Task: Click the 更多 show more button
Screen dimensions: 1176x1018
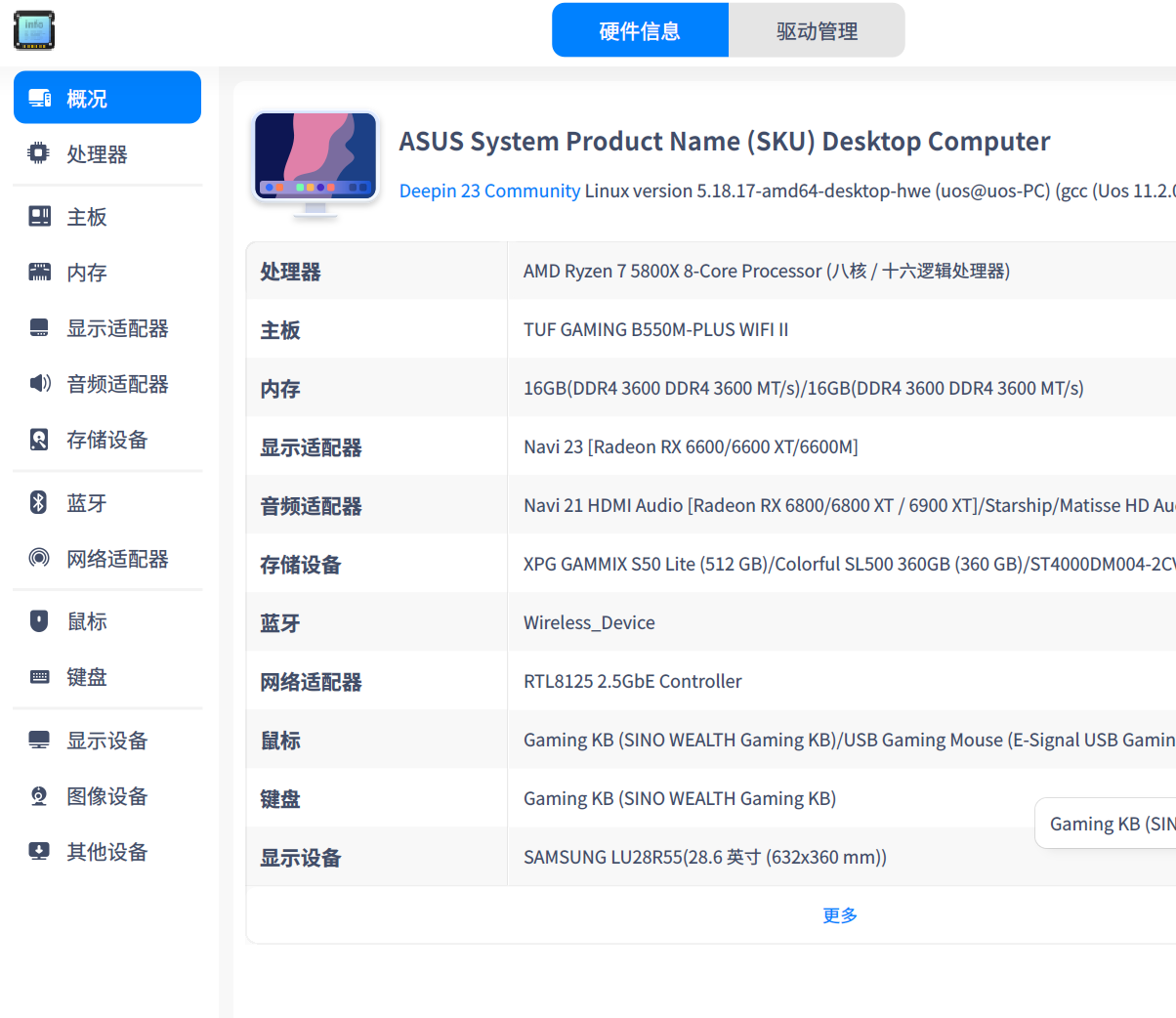Action: click(x=840, y=914)
